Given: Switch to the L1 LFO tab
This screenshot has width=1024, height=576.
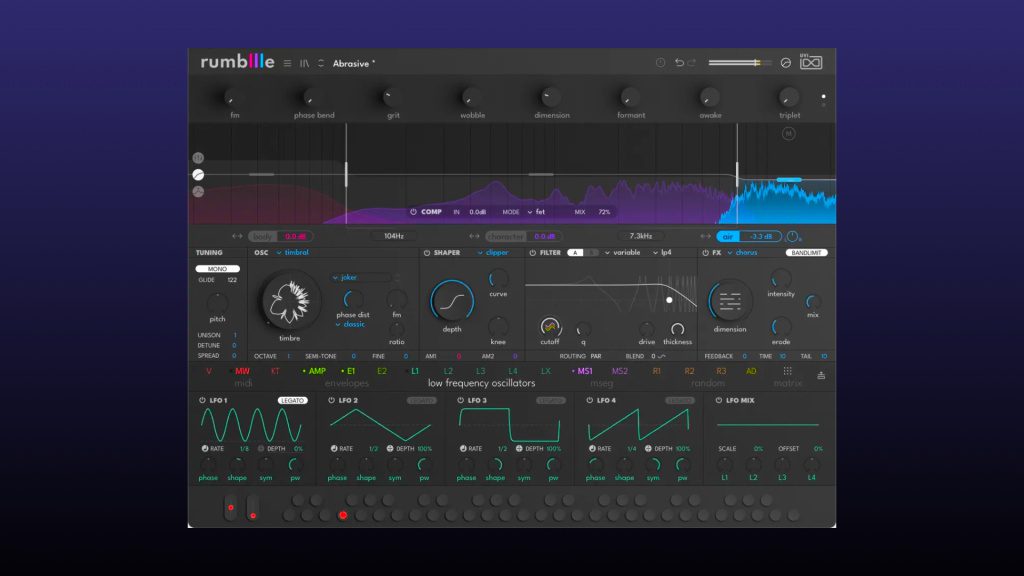Looking at the screenshot, I should click(x=415, y=371).
